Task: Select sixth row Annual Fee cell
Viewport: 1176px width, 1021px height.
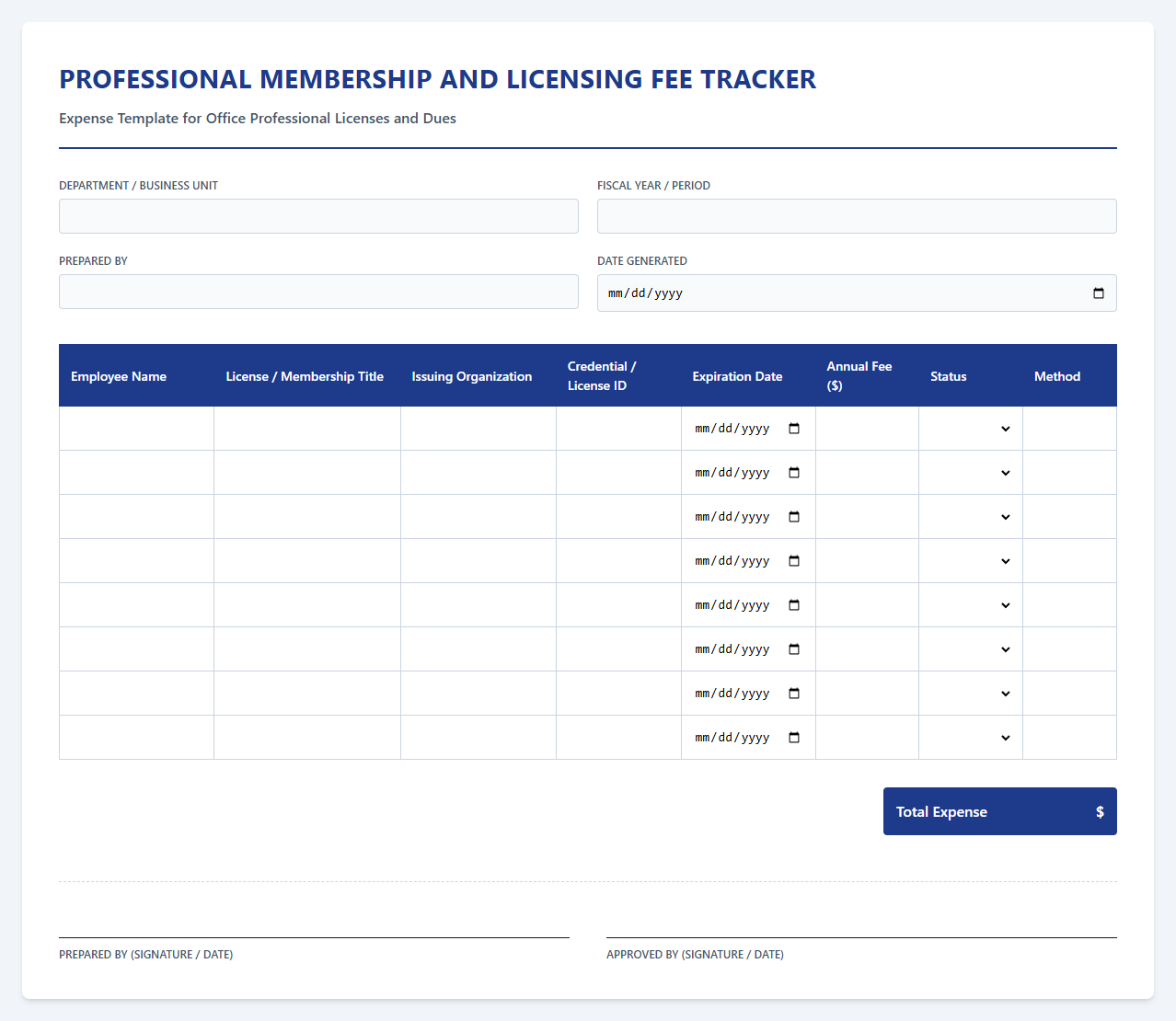Action: 867,649
